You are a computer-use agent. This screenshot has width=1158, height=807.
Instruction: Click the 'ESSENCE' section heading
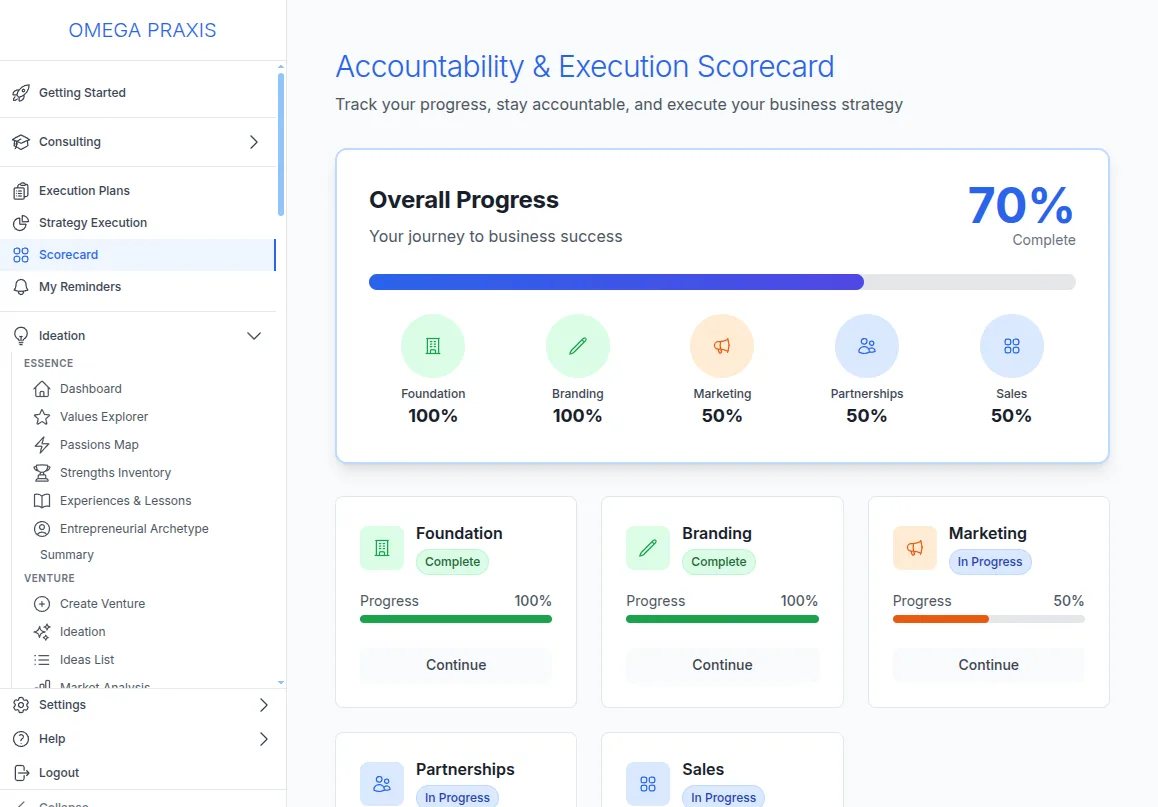pos(49,363)
